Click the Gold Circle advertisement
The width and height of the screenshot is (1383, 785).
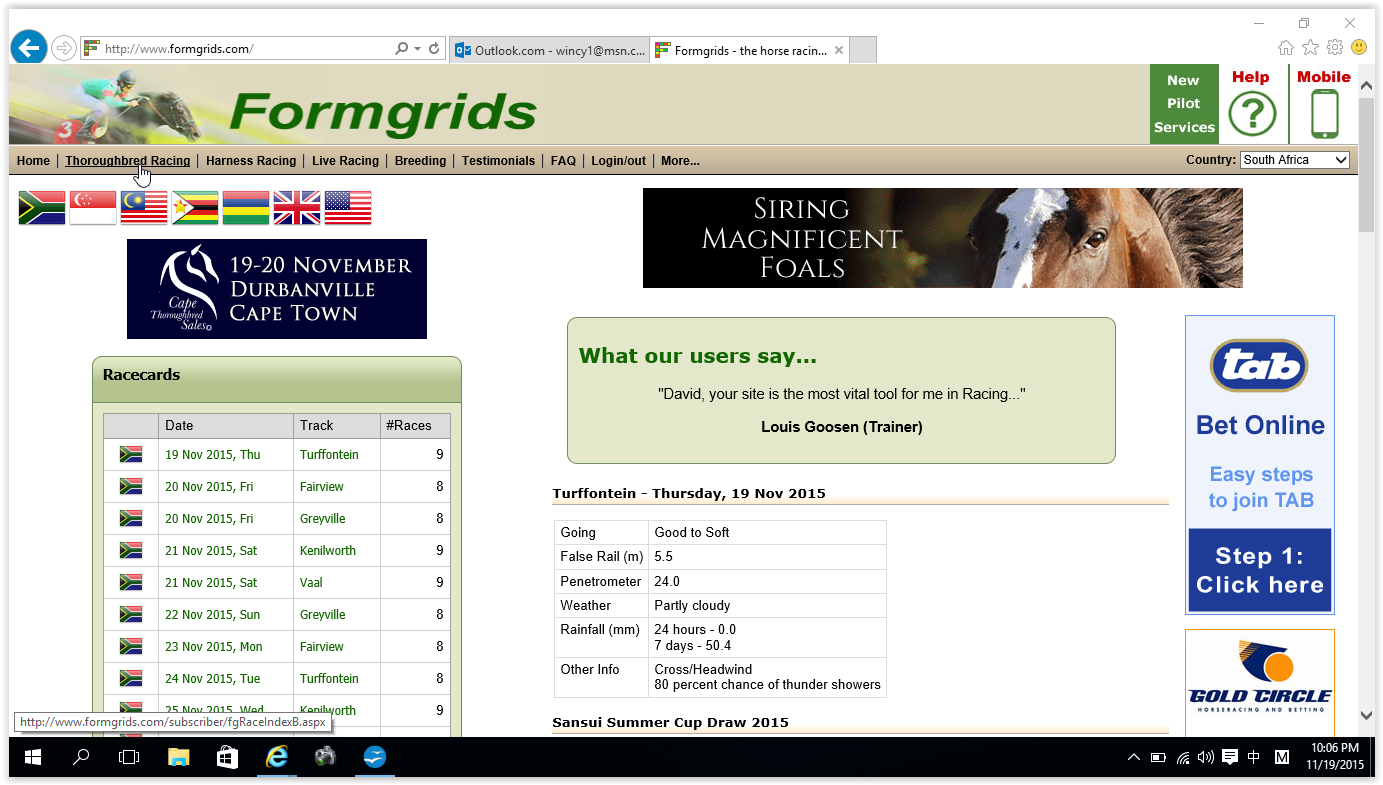tap(1260, 683)
